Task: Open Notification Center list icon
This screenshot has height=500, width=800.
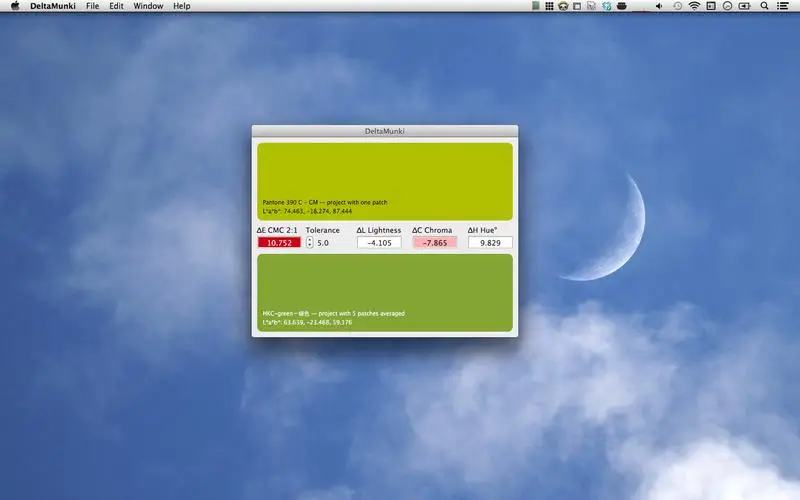Action: (782, 6)
